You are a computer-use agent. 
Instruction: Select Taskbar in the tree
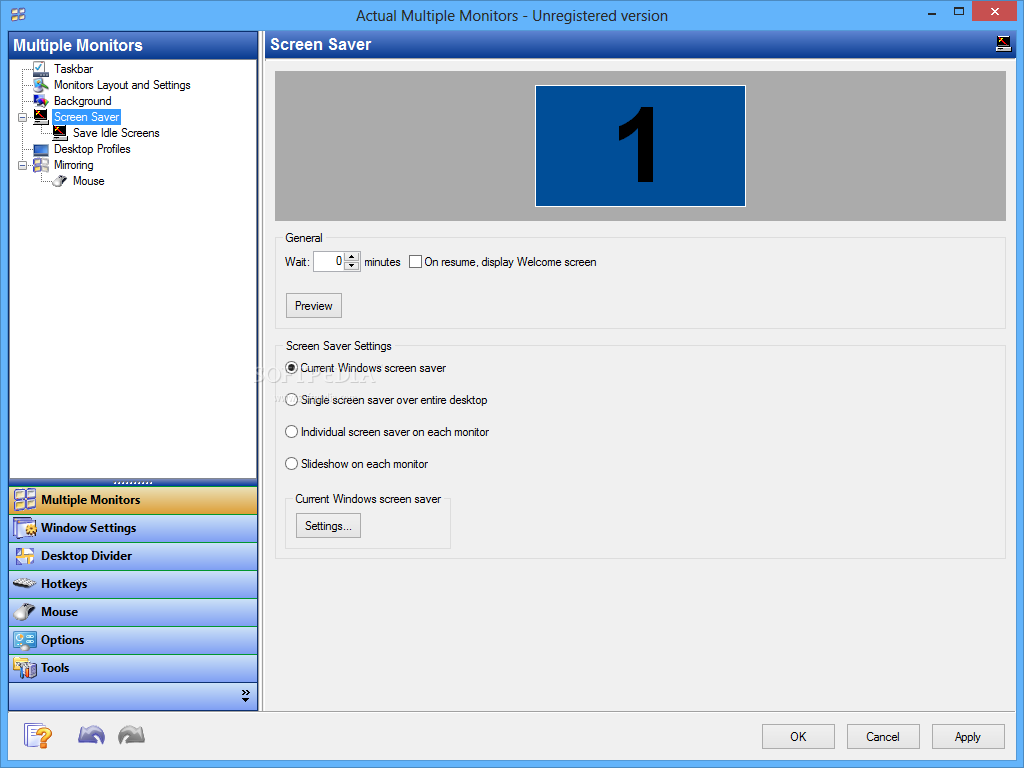click(73, 69)
